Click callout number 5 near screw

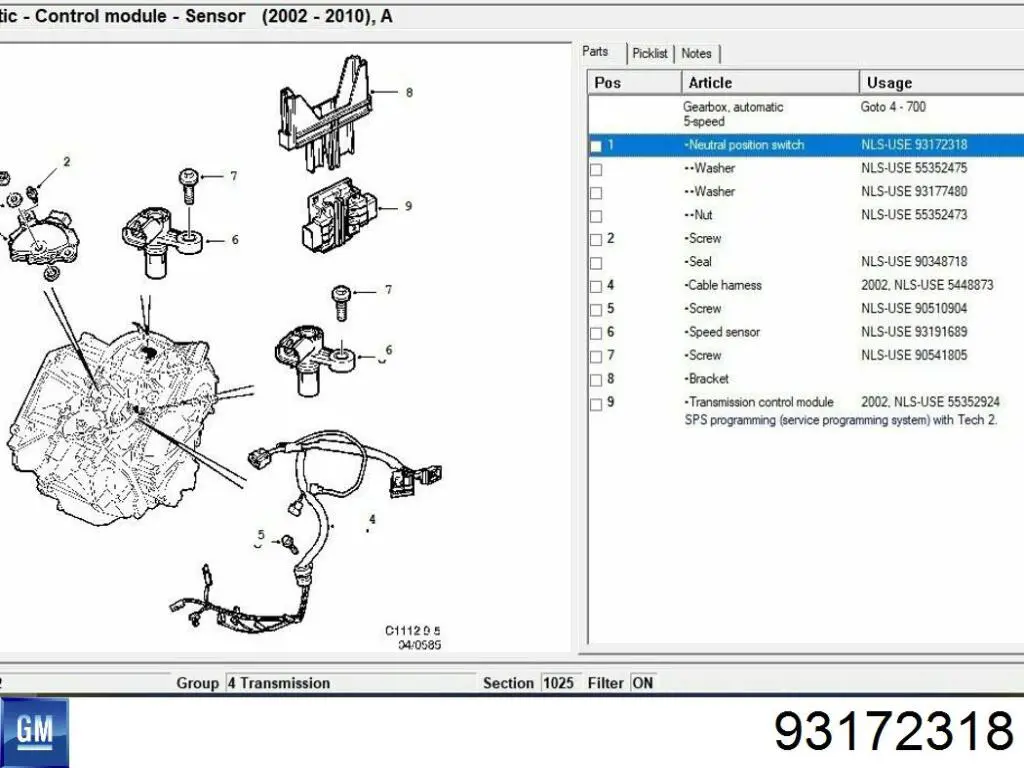tap(261, 535)
